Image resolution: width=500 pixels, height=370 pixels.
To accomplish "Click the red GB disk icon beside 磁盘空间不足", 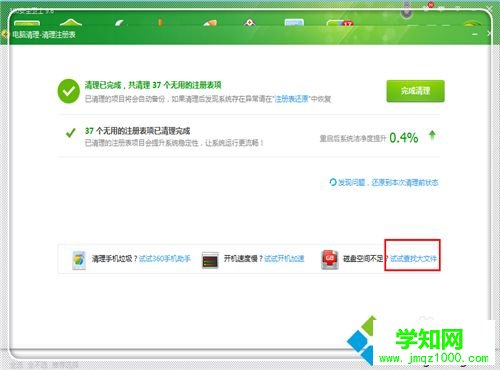I will (330, 260).
